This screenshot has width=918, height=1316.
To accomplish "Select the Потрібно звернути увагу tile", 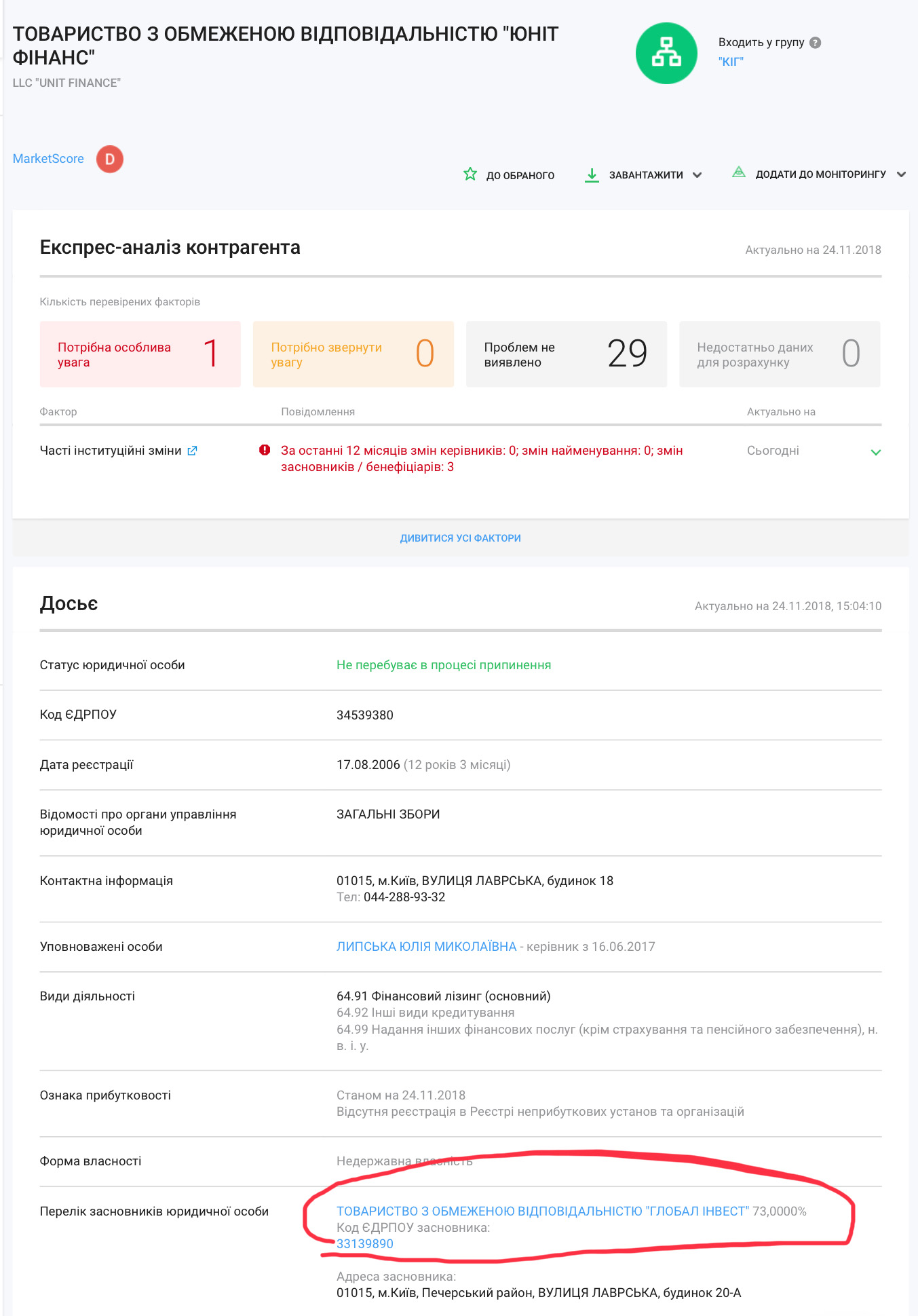I will coord(353,354).
